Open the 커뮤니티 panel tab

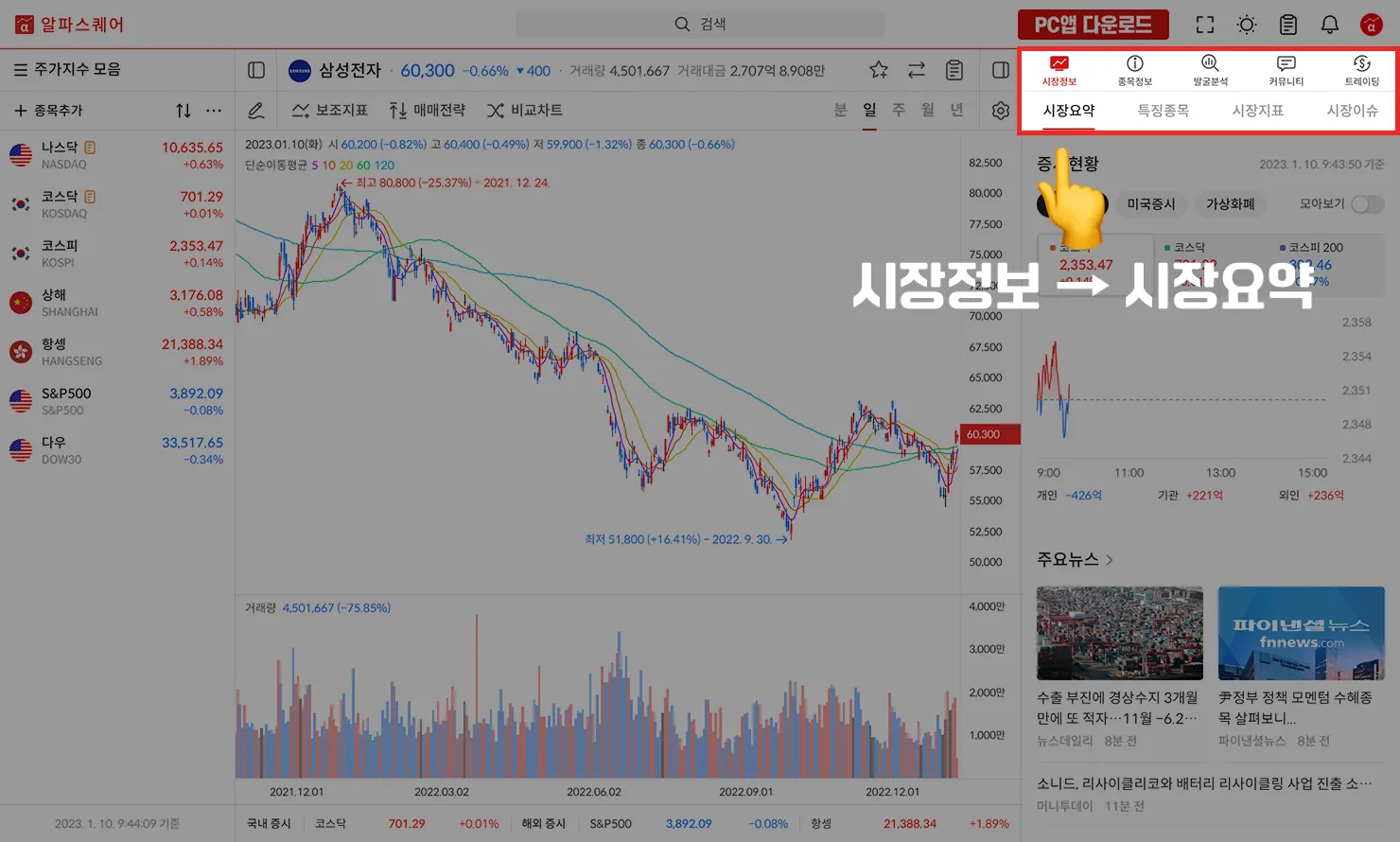click(1286, 70)
